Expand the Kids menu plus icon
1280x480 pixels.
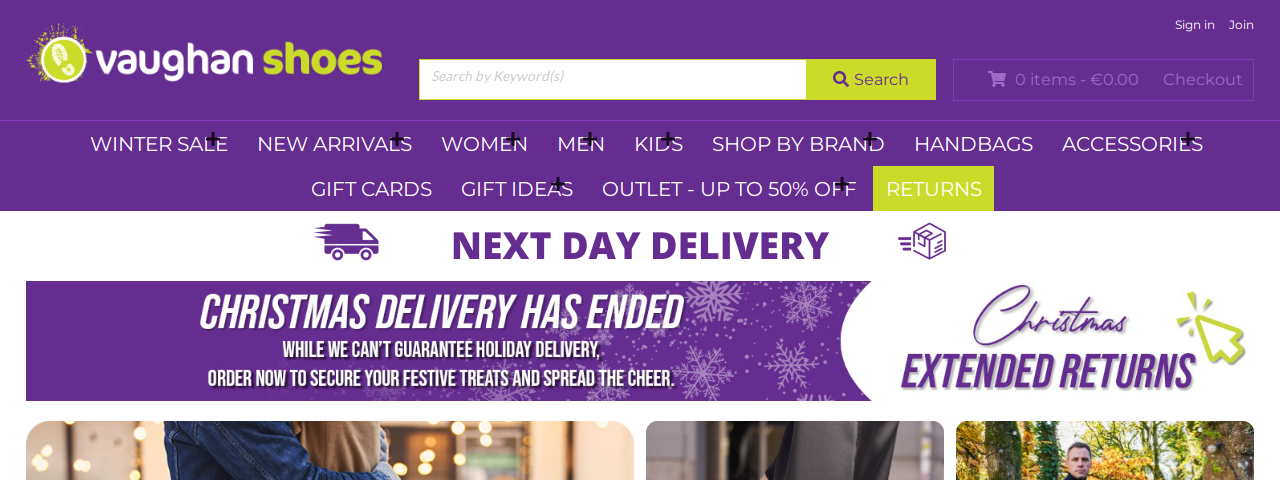click(x=668, y=139)
